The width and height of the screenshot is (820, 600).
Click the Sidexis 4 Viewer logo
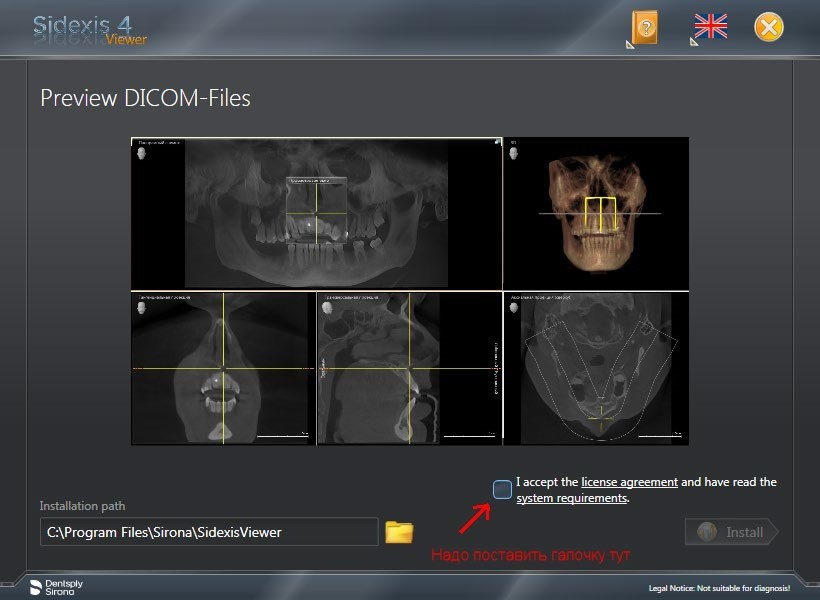pos(90,28)
